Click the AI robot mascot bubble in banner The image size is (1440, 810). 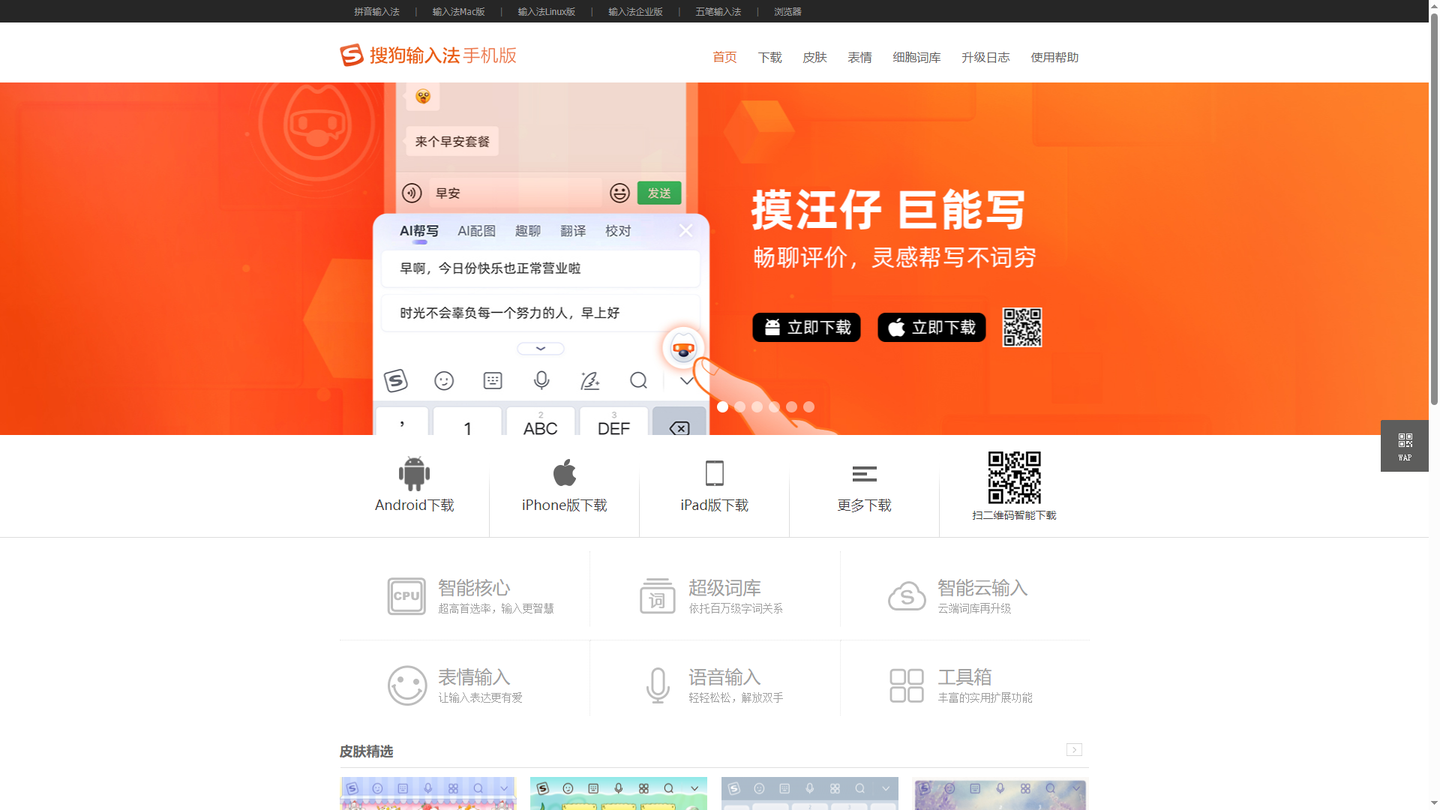[x=684, y=348]
